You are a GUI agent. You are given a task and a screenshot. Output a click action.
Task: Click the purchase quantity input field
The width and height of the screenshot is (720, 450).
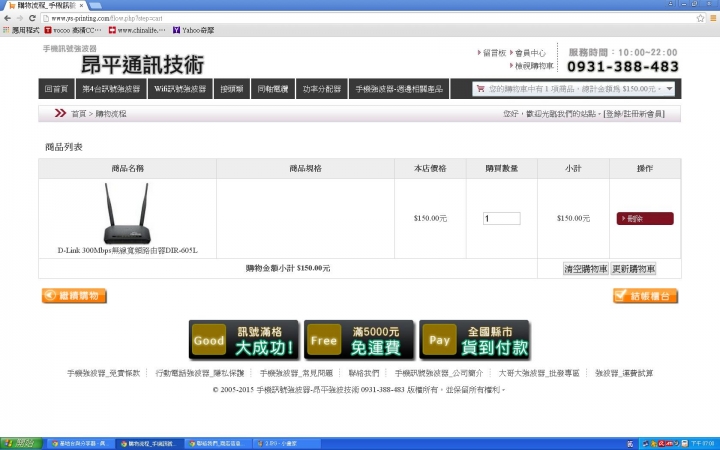(501, 219)
